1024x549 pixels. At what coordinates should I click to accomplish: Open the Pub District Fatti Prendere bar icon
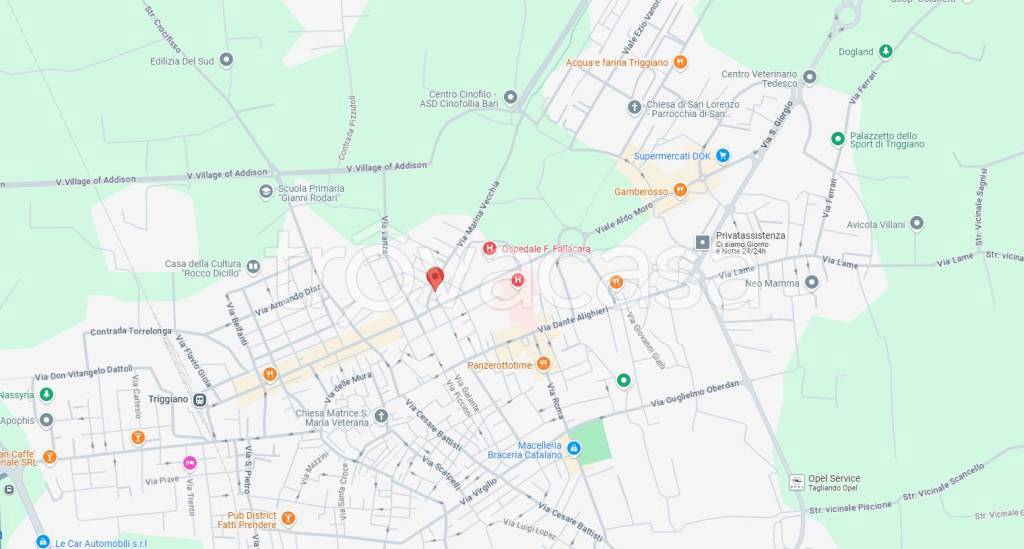[x=288, y=518]
